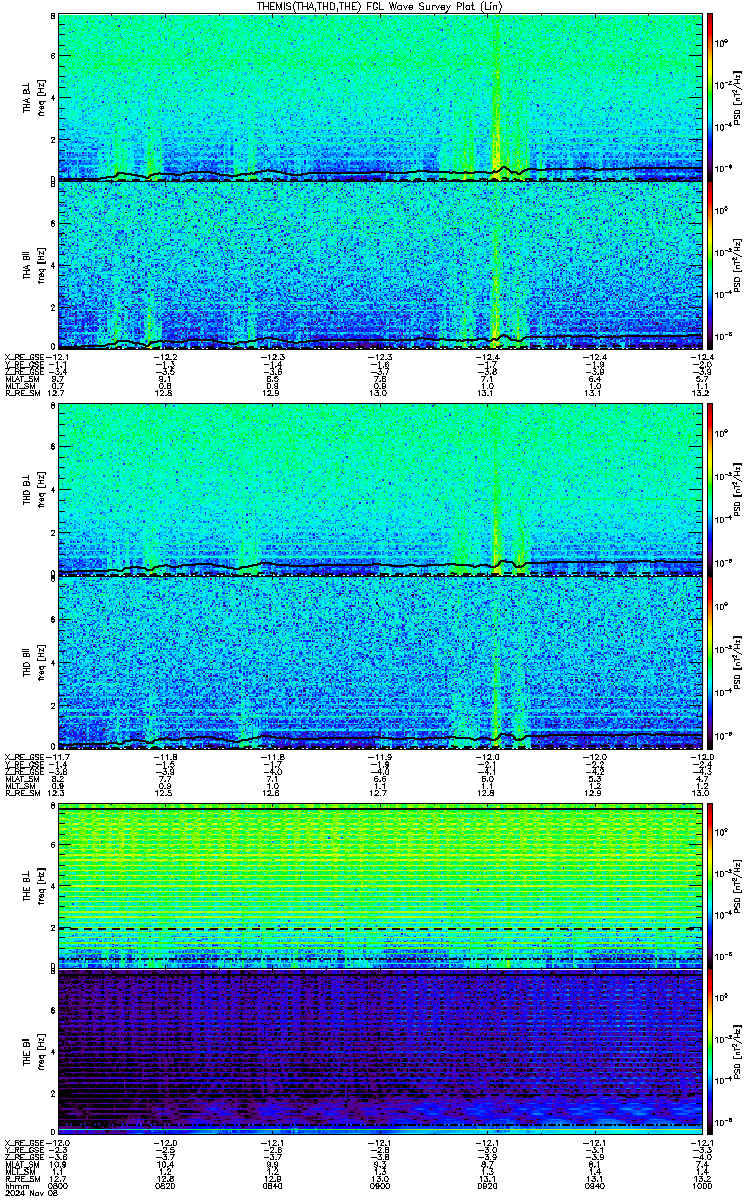Click the date label 2024 Nov 08
Viewport: 750px width, 1200px height.
tap(29, 1193)
